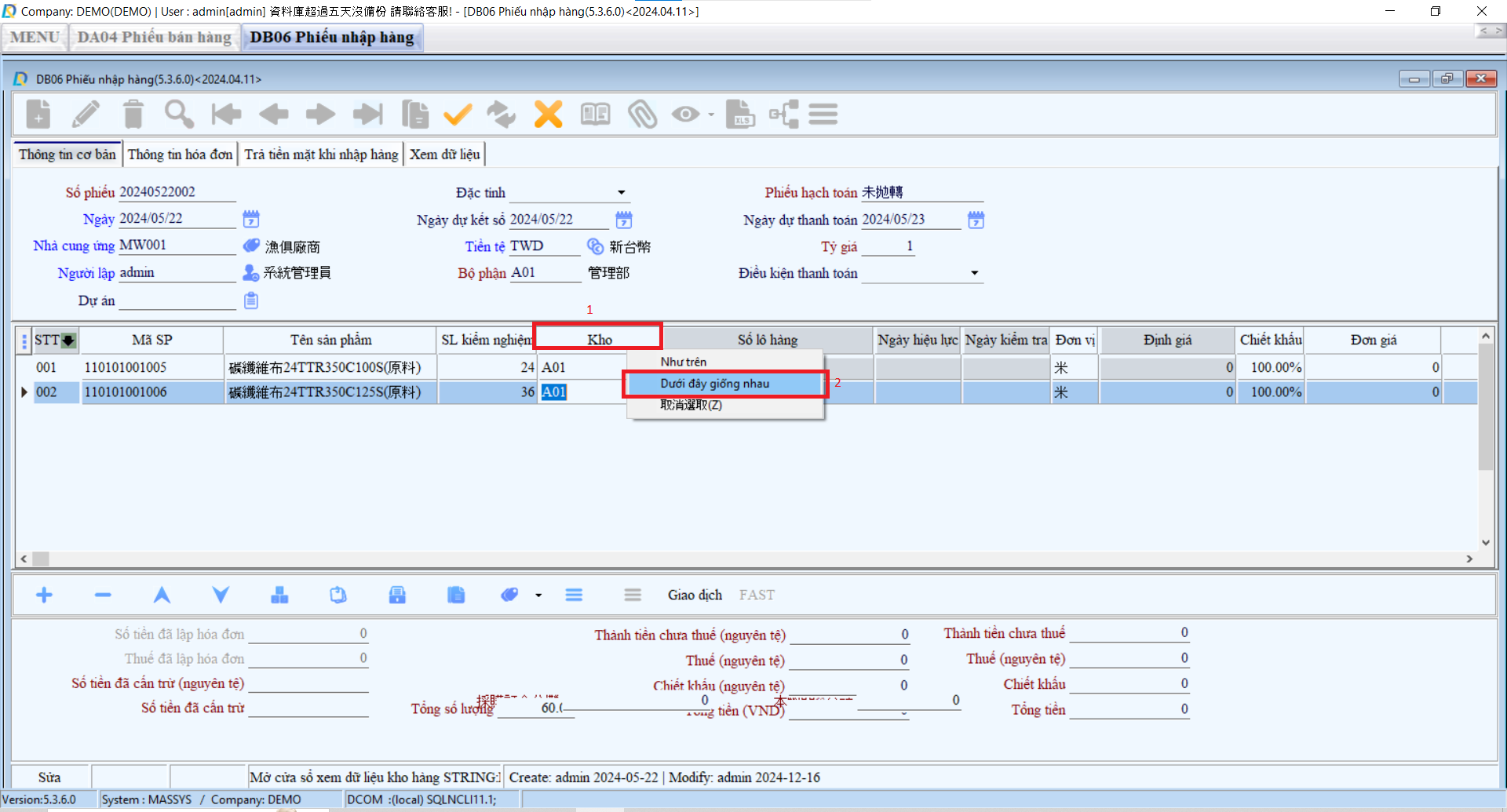
Task: Click the floppy disk save icon
Action: pyautogui.click(x=397, y=595)
